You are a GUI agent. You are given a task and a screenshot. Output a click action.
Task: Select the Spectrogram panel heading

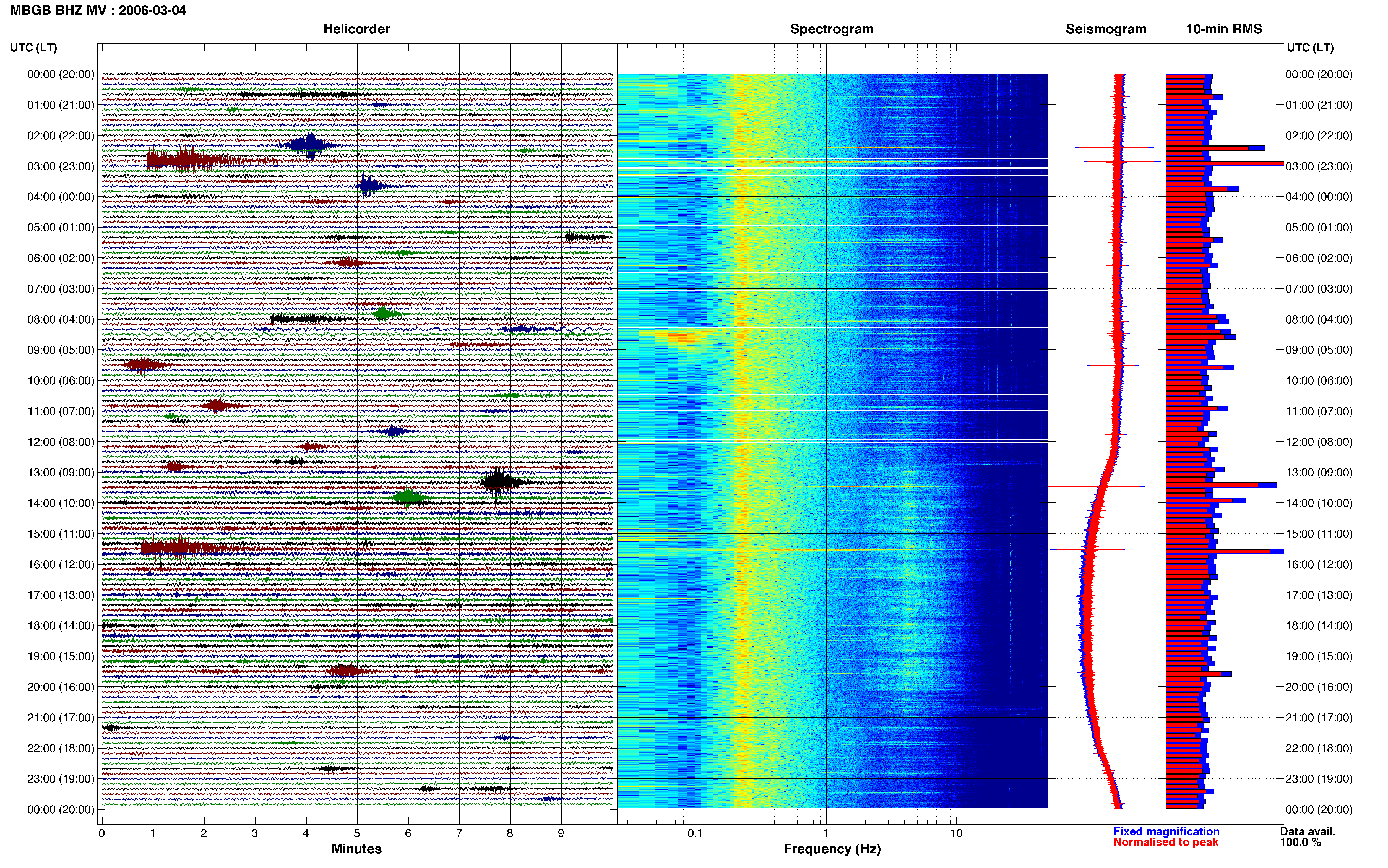pos(832,29)
